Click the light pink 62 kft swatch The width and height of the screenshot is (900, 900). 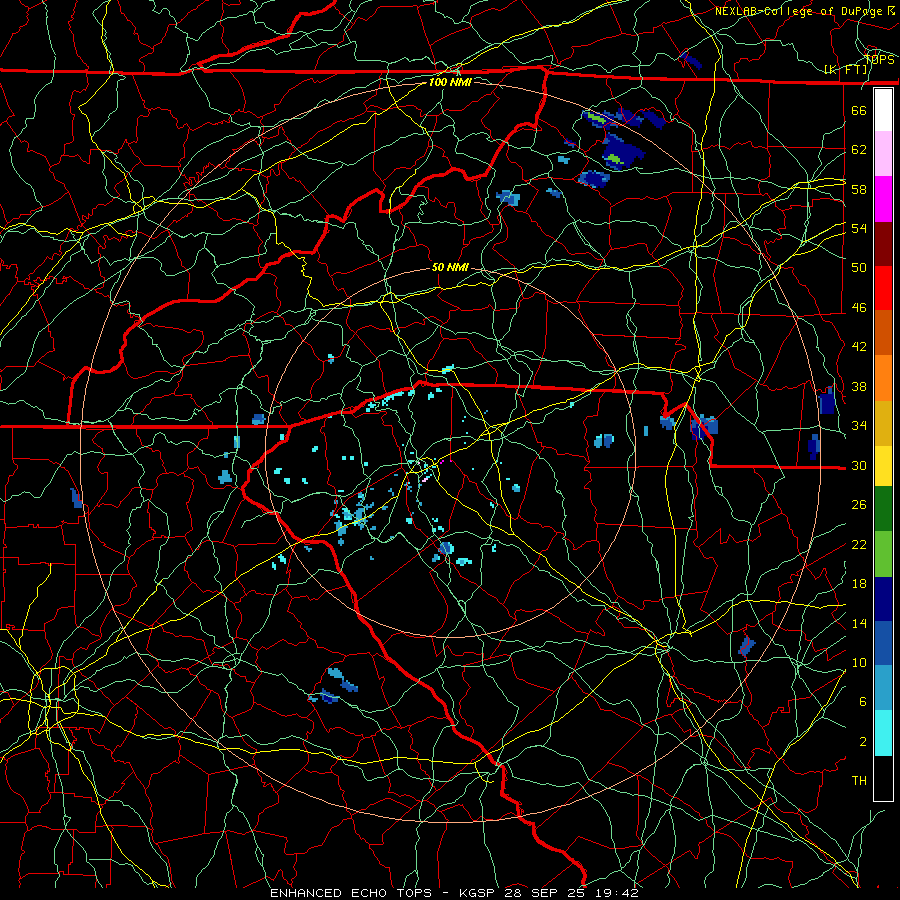pyautogui.click(x=883, y=154)
